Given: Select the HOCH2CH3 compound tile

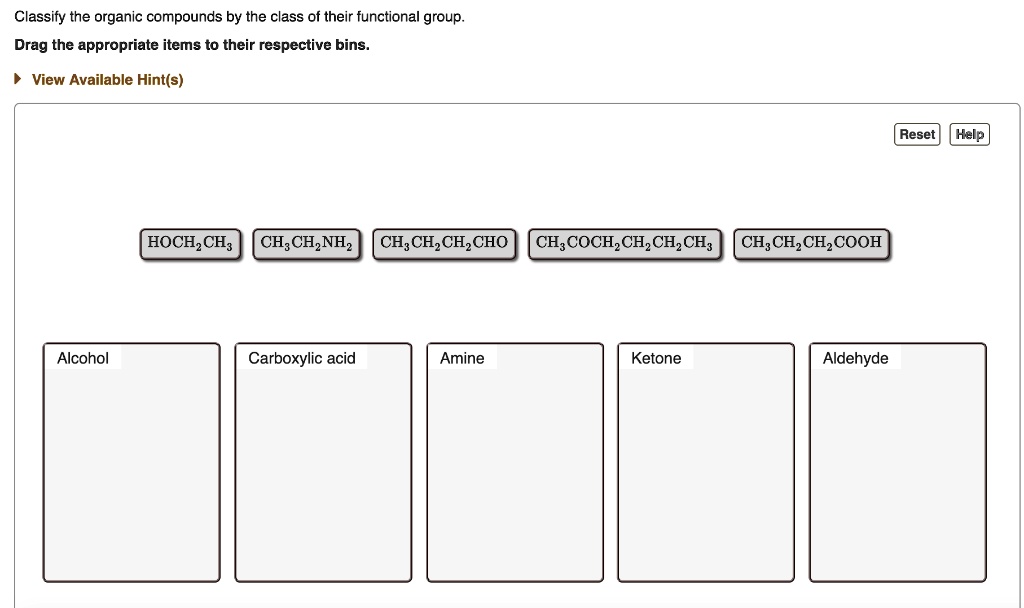Looking at the screenshot, I should coord(190,242).
